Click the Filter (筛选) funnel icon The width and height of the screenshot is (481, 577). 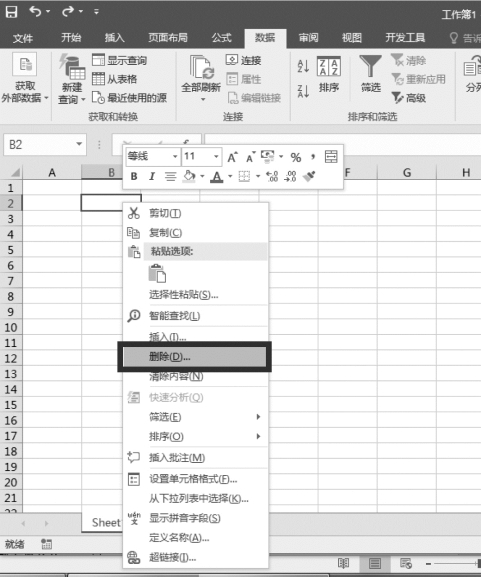370,66
